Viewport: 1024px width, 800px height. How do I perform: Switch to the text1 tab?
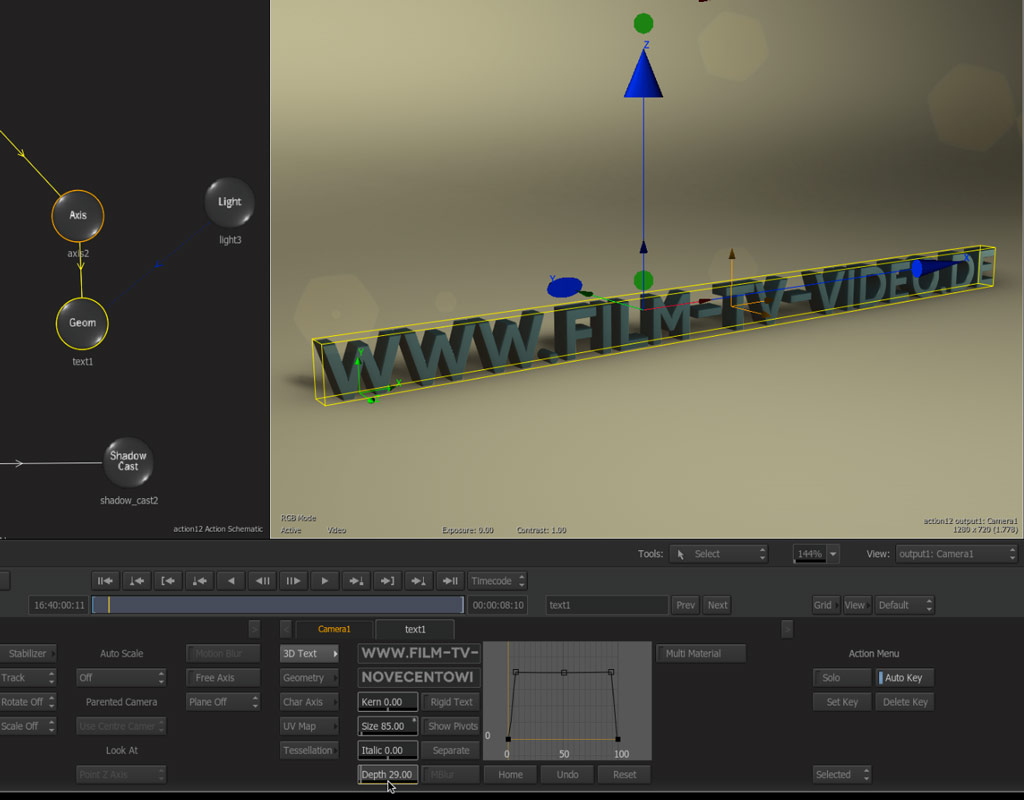tap(415, 629)
